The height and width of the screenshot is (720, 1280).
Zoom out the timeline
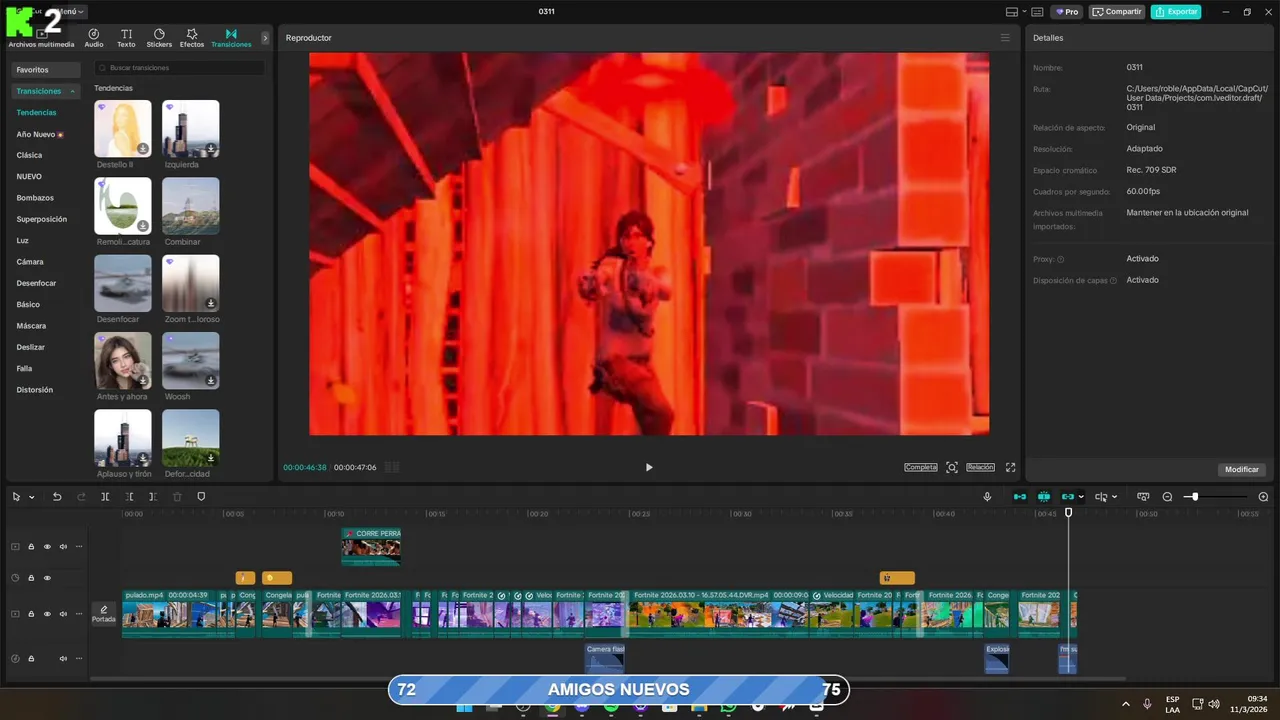point(1167,497)
